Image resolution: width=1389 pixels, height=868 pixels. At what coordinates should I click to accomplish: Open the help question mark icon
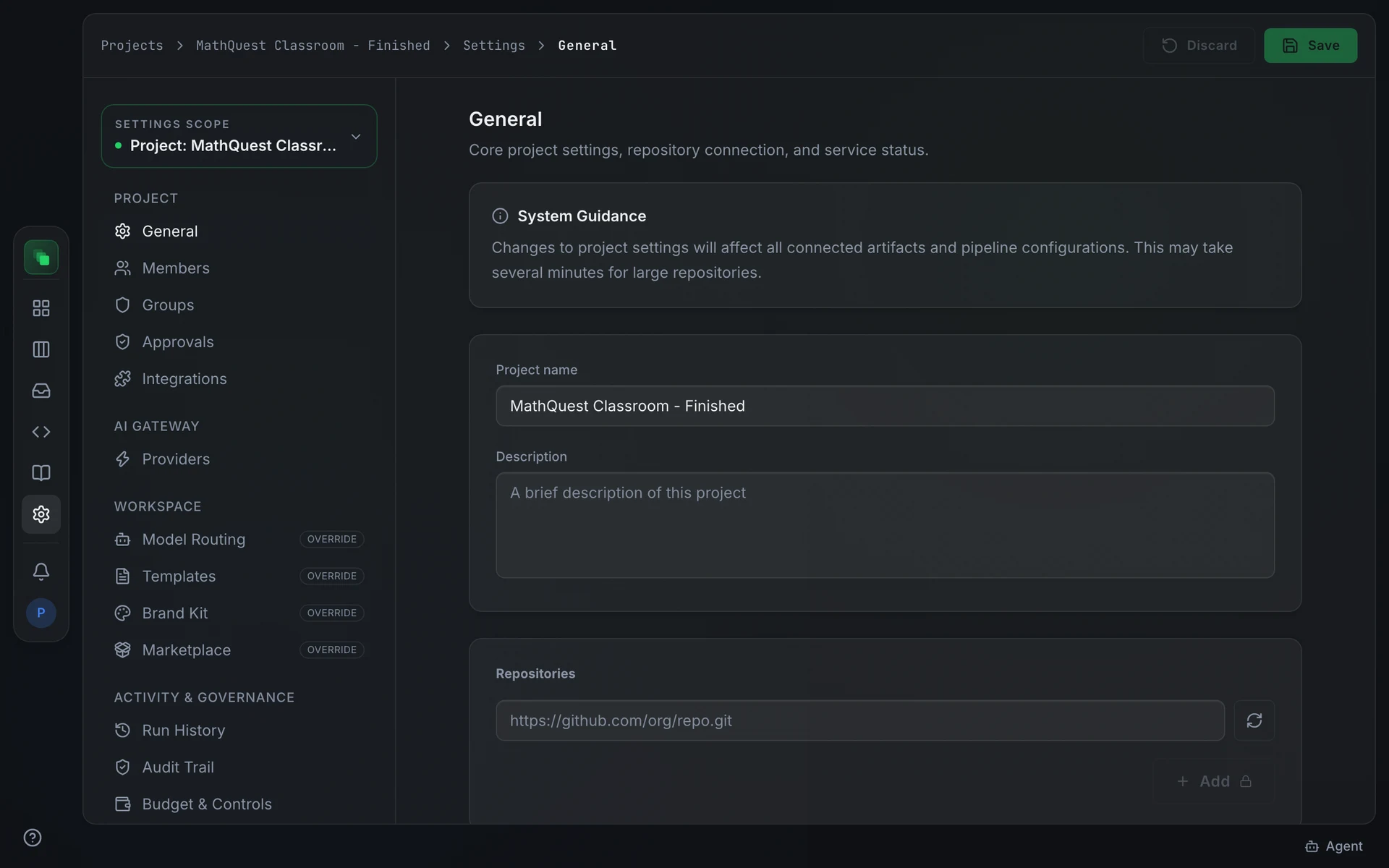pyautogui.click(x=33, y=838)
